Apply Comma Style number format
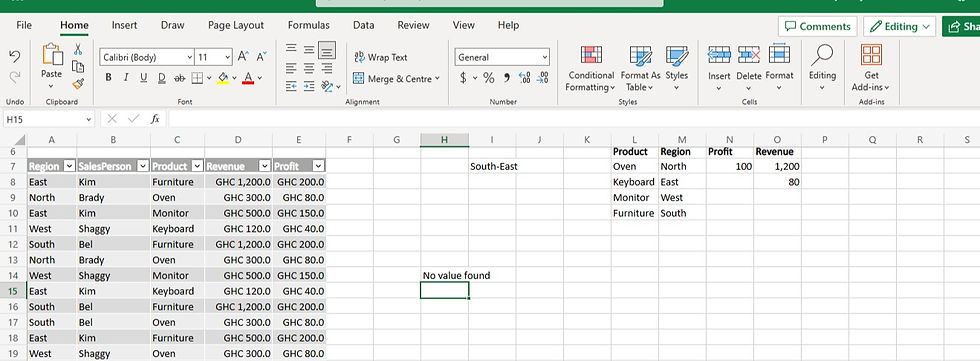 pos(507,78)
